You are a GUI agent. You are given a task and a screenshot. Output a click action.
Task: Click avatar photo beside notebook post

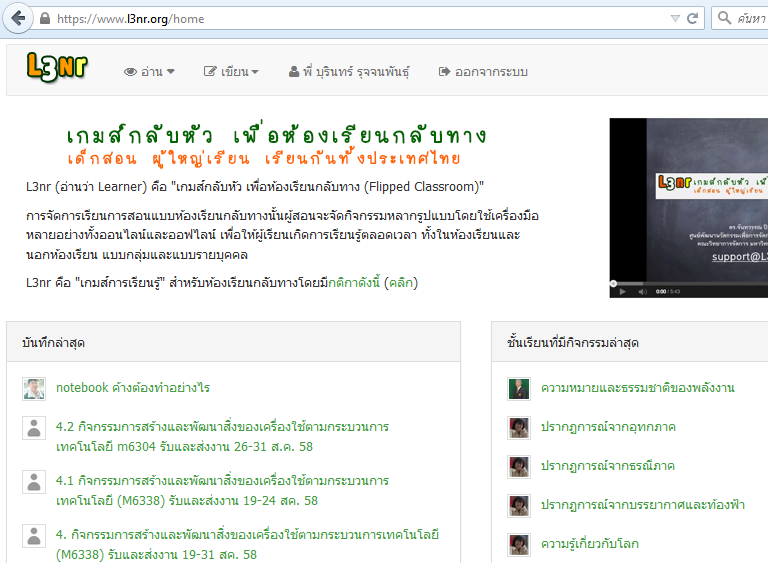coord(34,389)
